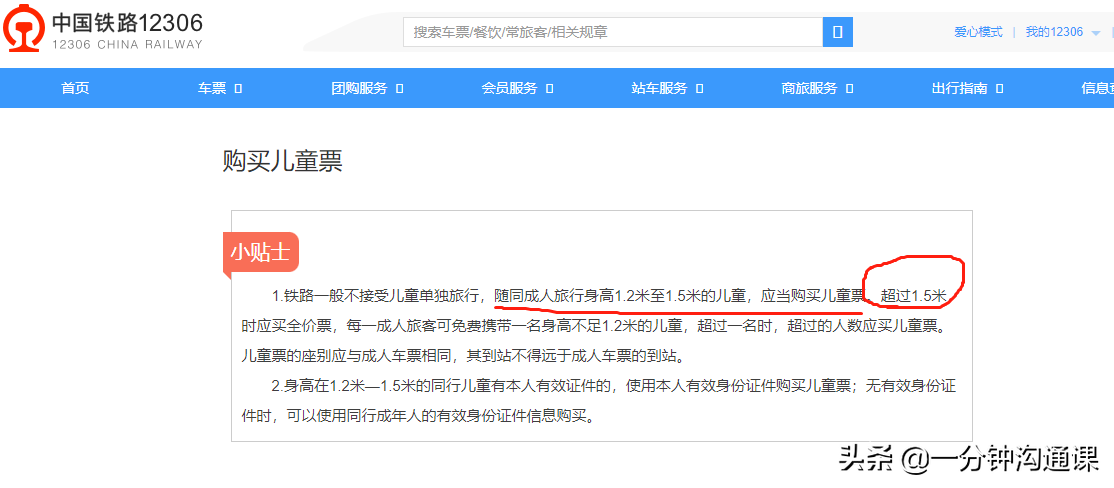The image size is (1114, 488).
Task: Select the 团购服务 menu item
Action: [359, 88]
